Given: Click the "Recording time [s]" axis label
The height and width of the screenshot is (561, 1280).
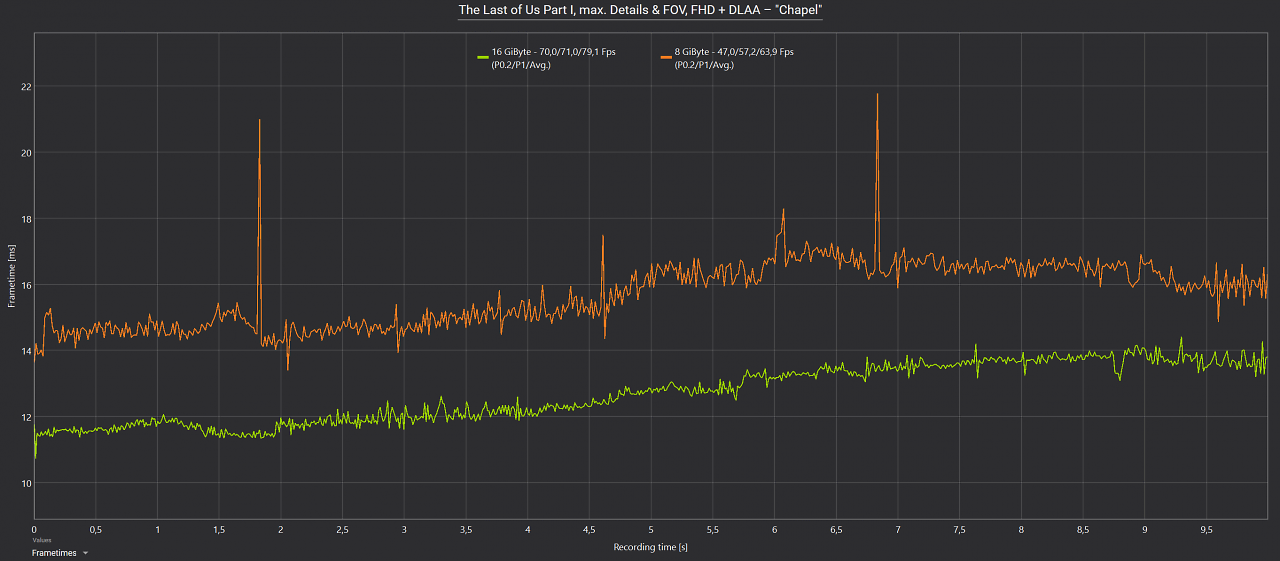Looking at the screenshot, I should click(x=650, y=547).
